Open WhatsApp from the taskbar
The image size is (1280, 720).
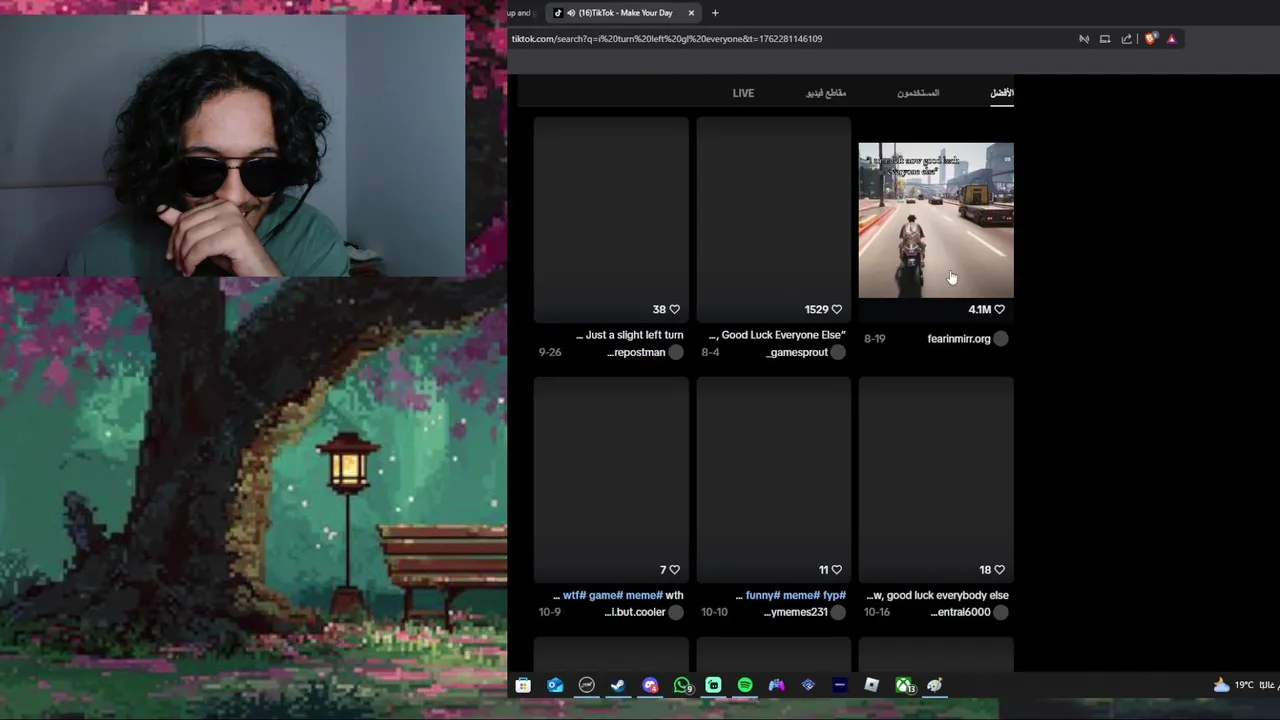[682, 685]
